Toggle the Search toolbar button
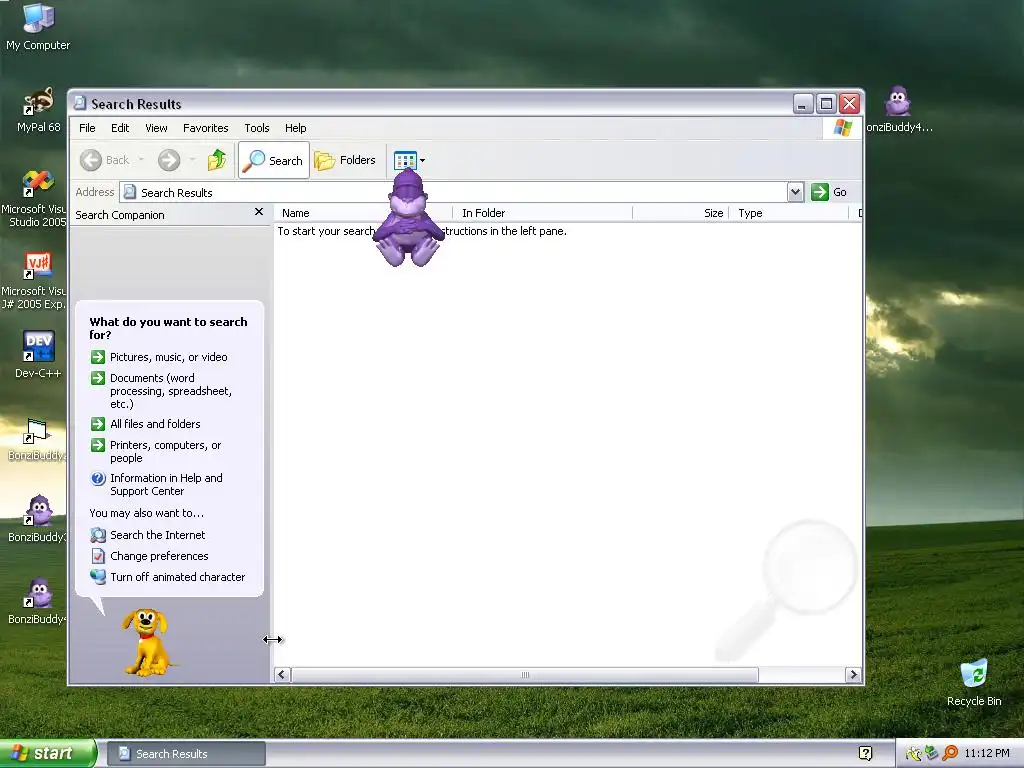 click(274, 160)
